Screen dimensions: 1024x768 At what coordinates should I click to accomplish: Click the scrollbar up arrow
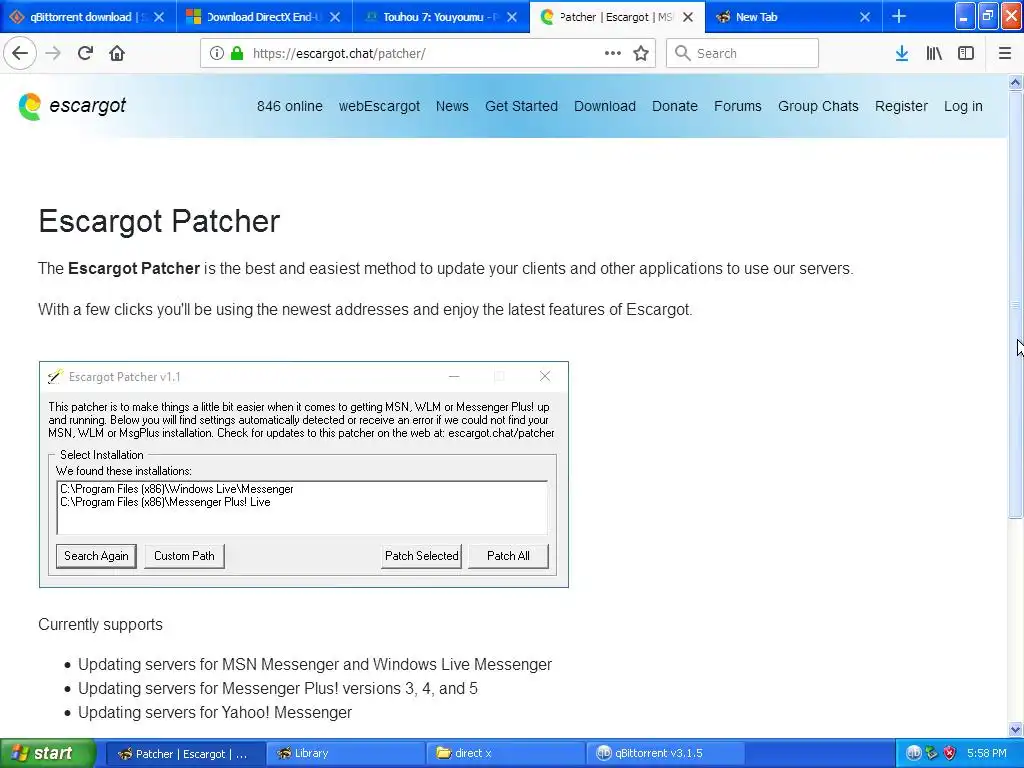[x=1016, y=82]
